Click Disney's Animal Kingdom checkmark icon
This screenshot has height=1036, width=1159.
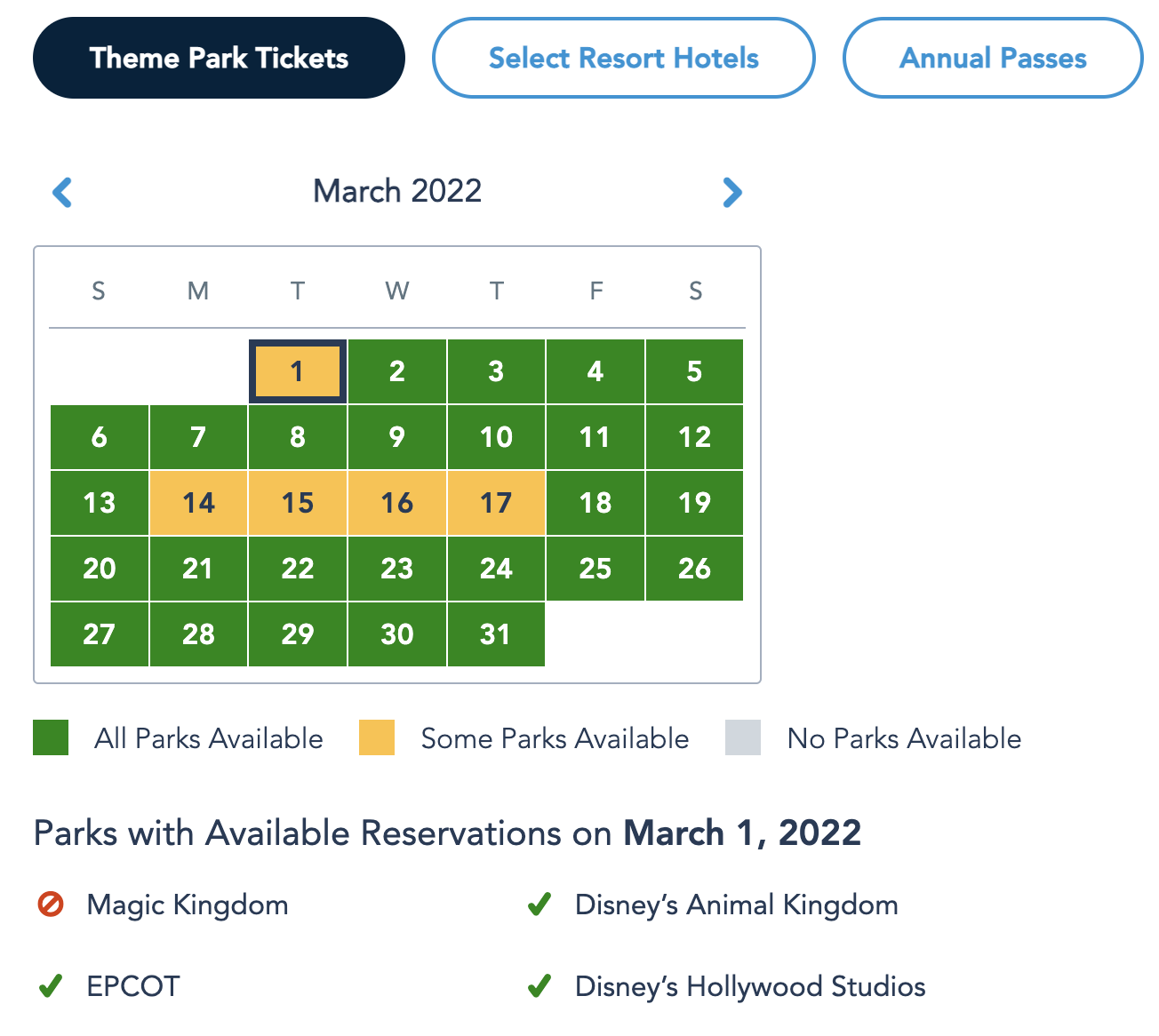pos(540,905)
